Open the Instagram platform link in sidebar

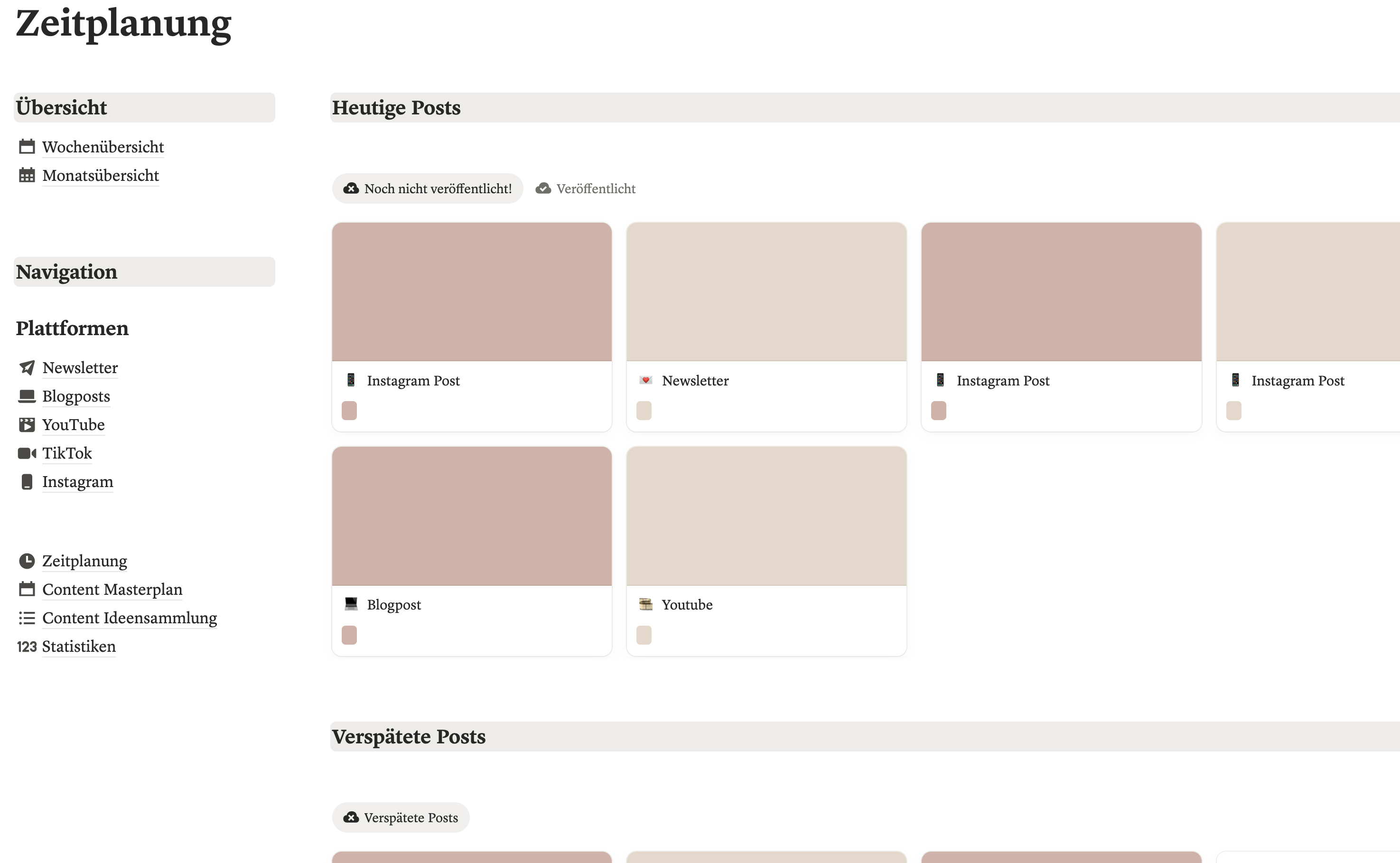[x=77, y=482]
